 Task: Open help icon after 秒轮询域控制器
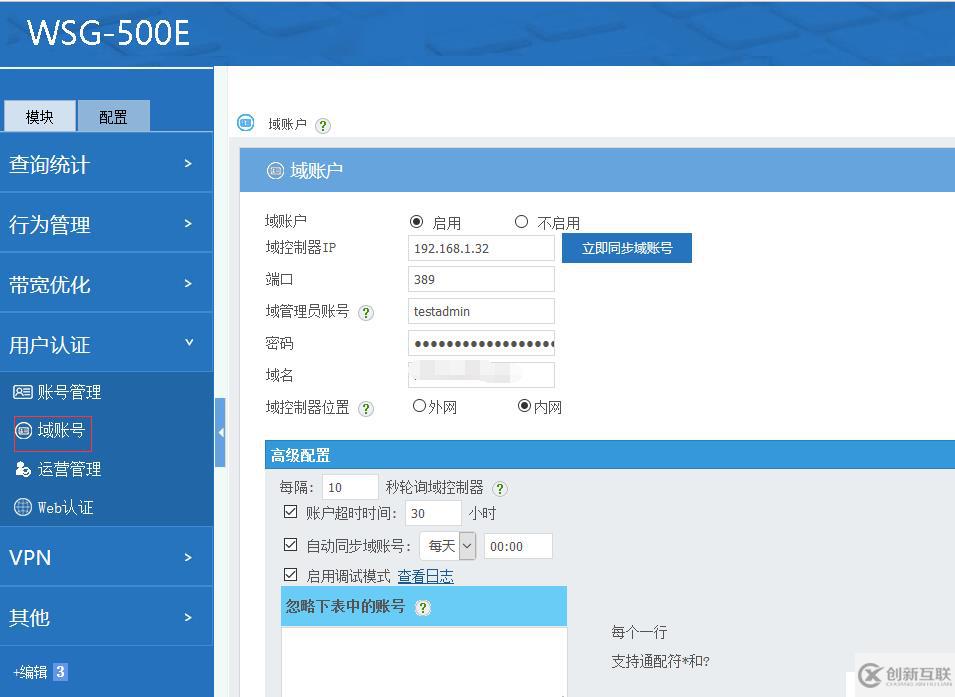click(x=499, y=489)
